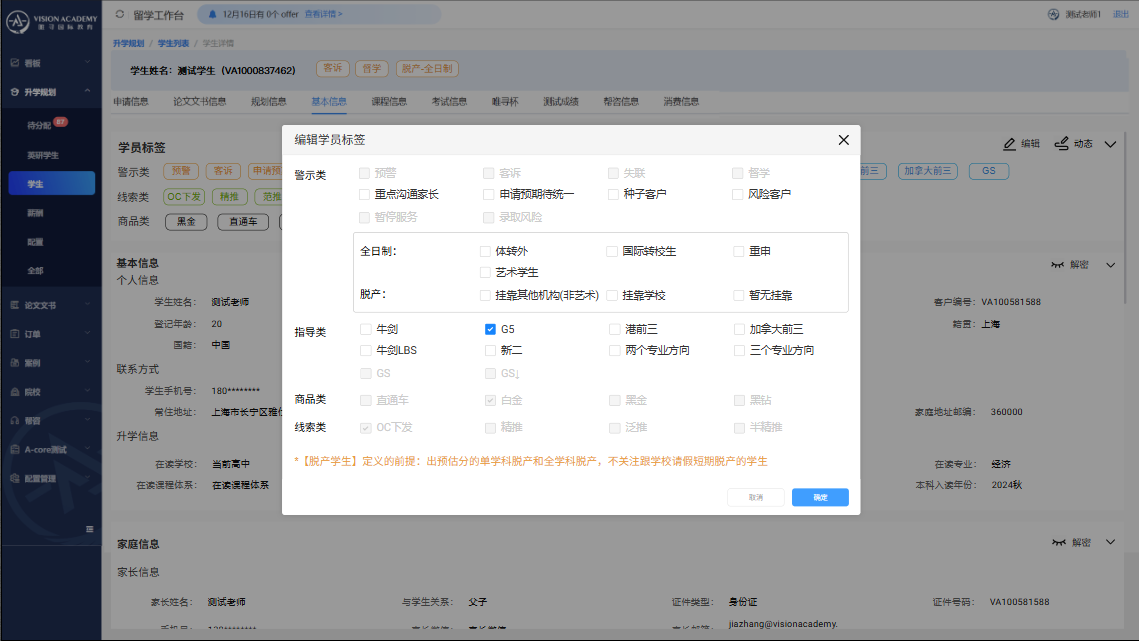Check the 牛剑 checkbox
Screen dimensions: 1139x641
[x=366, y=329]
